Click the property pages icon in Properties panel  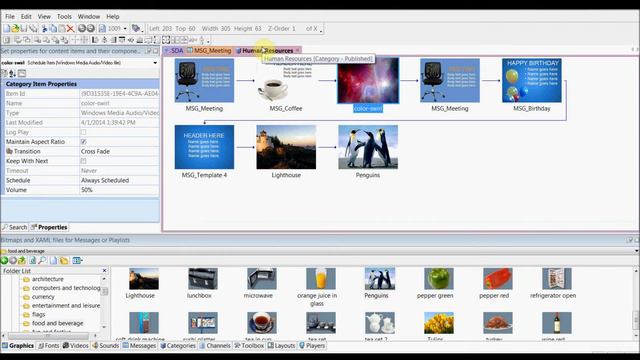(x=22, y=73)
